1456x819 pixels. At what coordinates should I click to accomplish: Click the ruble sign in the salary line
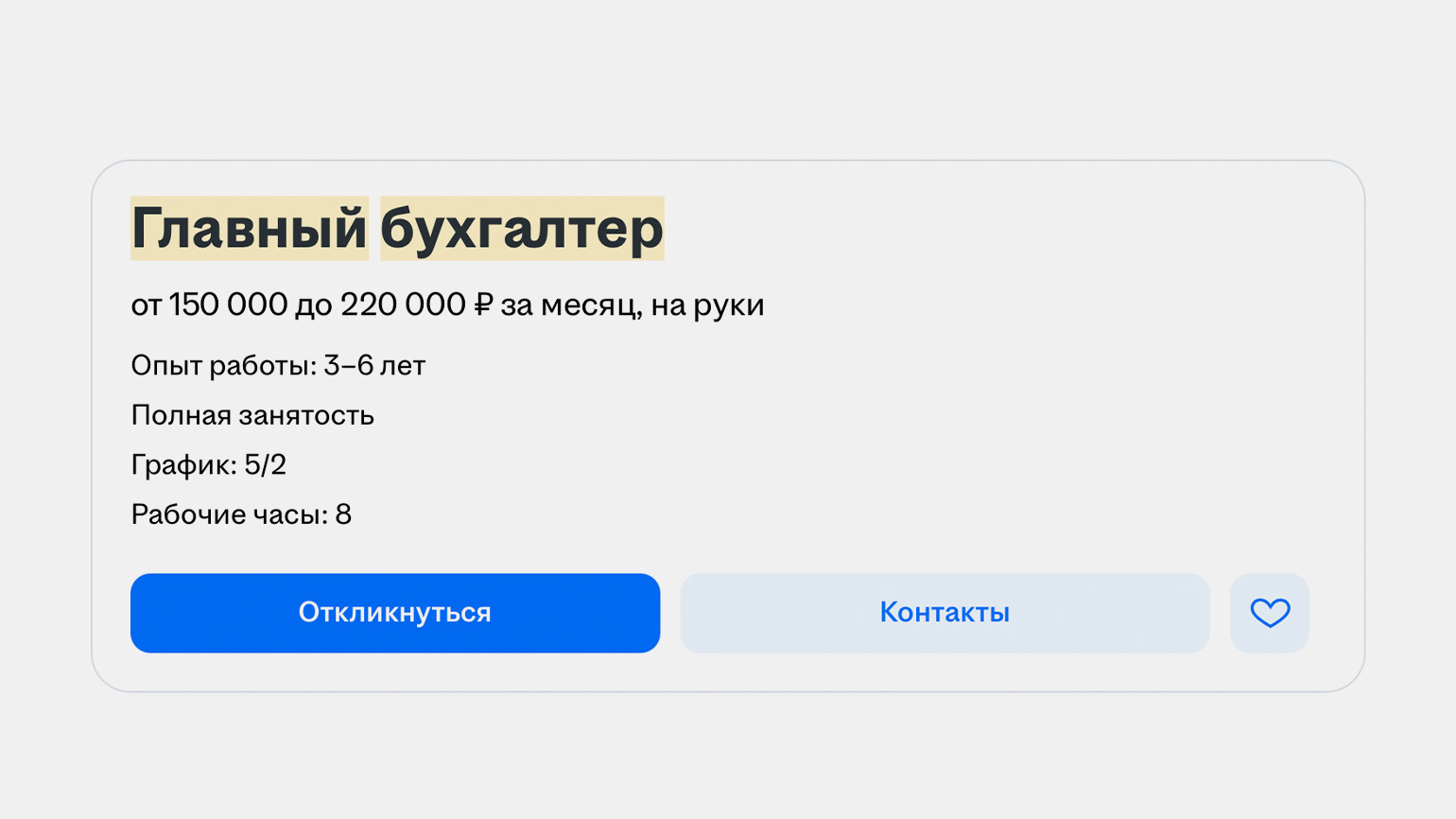pos(483,305)
